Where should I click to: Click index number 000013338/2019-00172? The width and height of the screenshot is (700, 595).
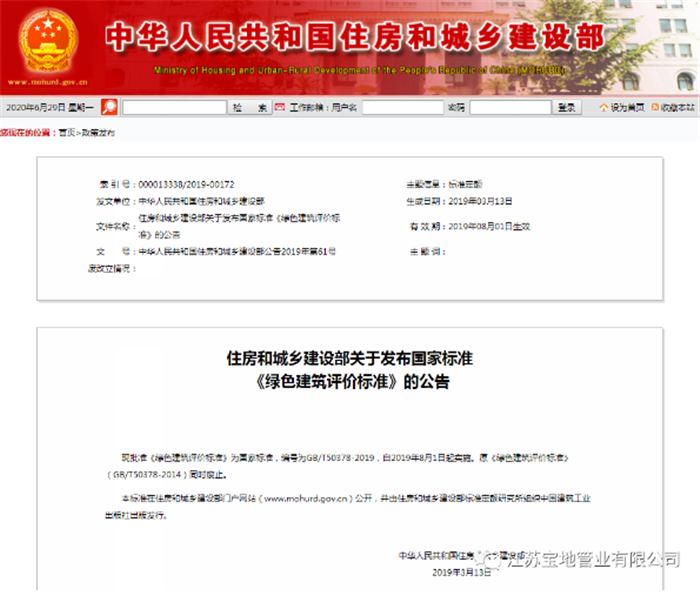pos(186,184)
